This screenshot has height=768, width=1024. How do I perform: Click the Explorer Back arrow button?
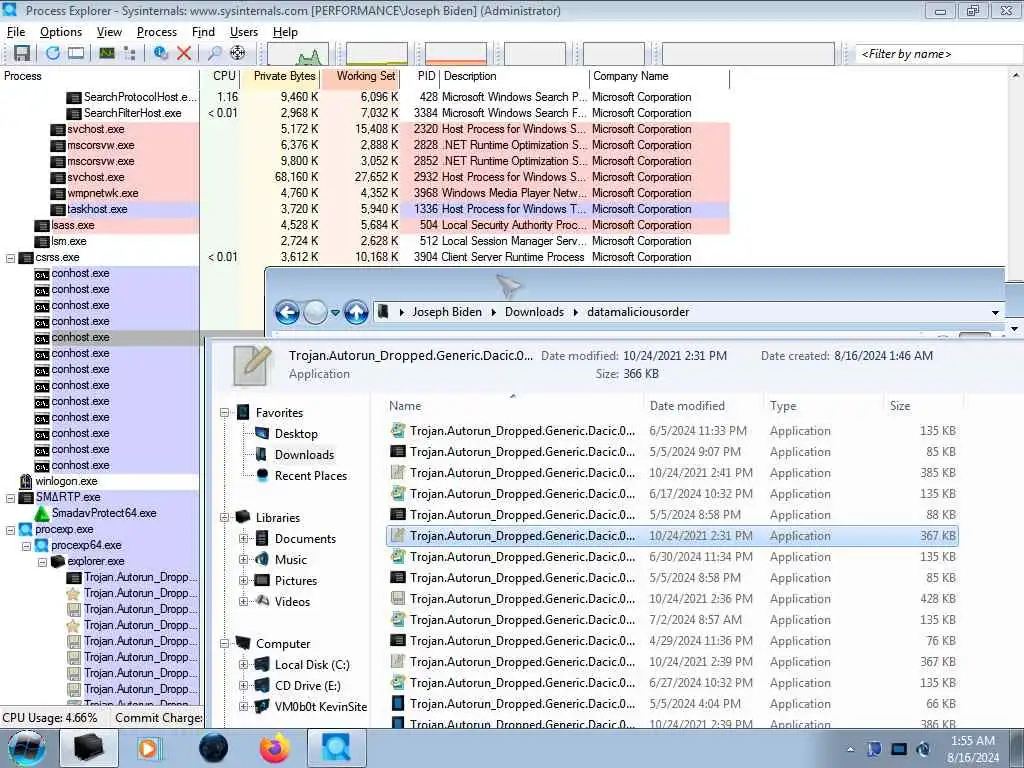(287, 313)
